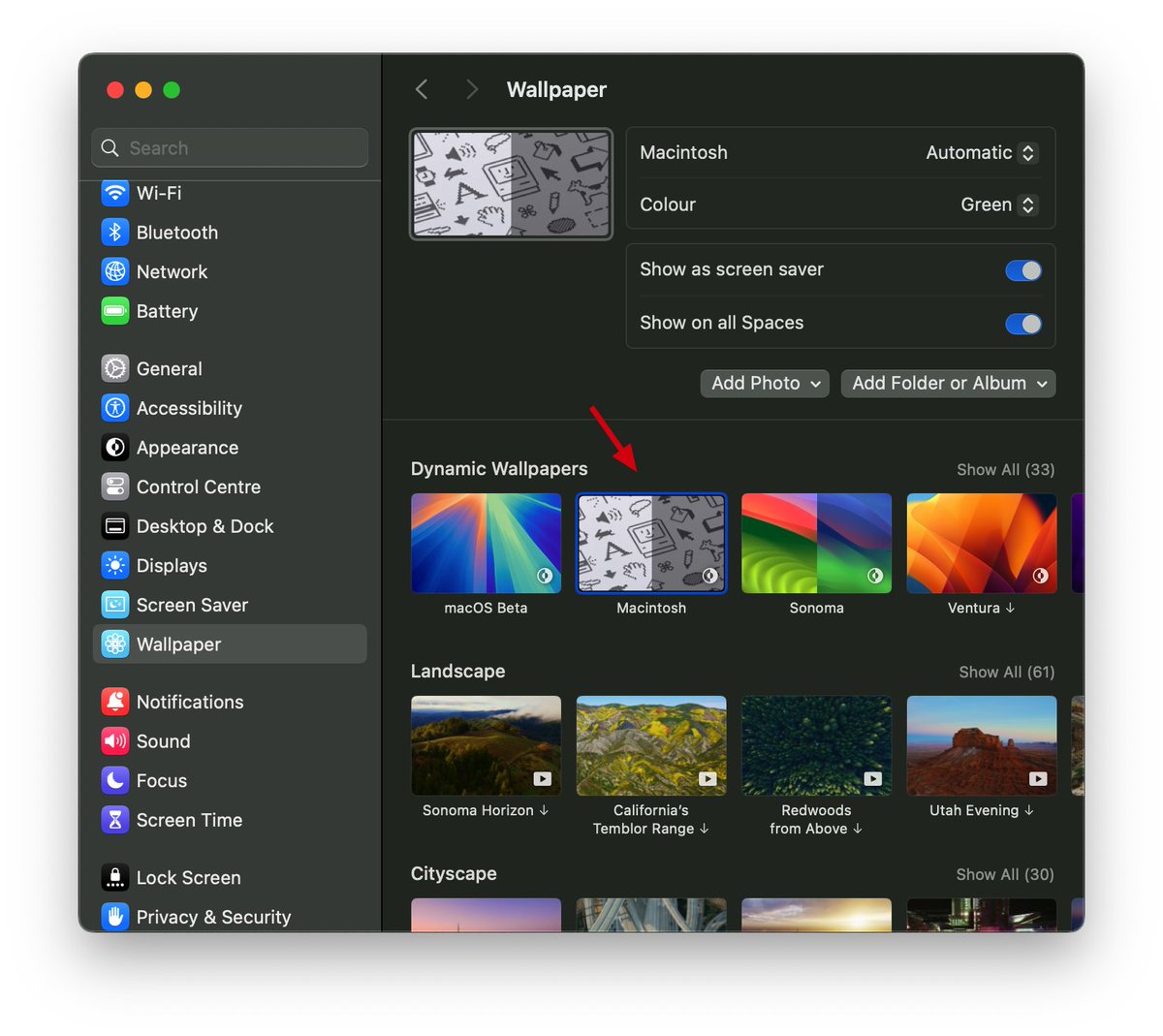This screenshot has width=1163, height=1036.
Task: Click the Dynamic Wallpapers heading
Action: pos(499,469)
